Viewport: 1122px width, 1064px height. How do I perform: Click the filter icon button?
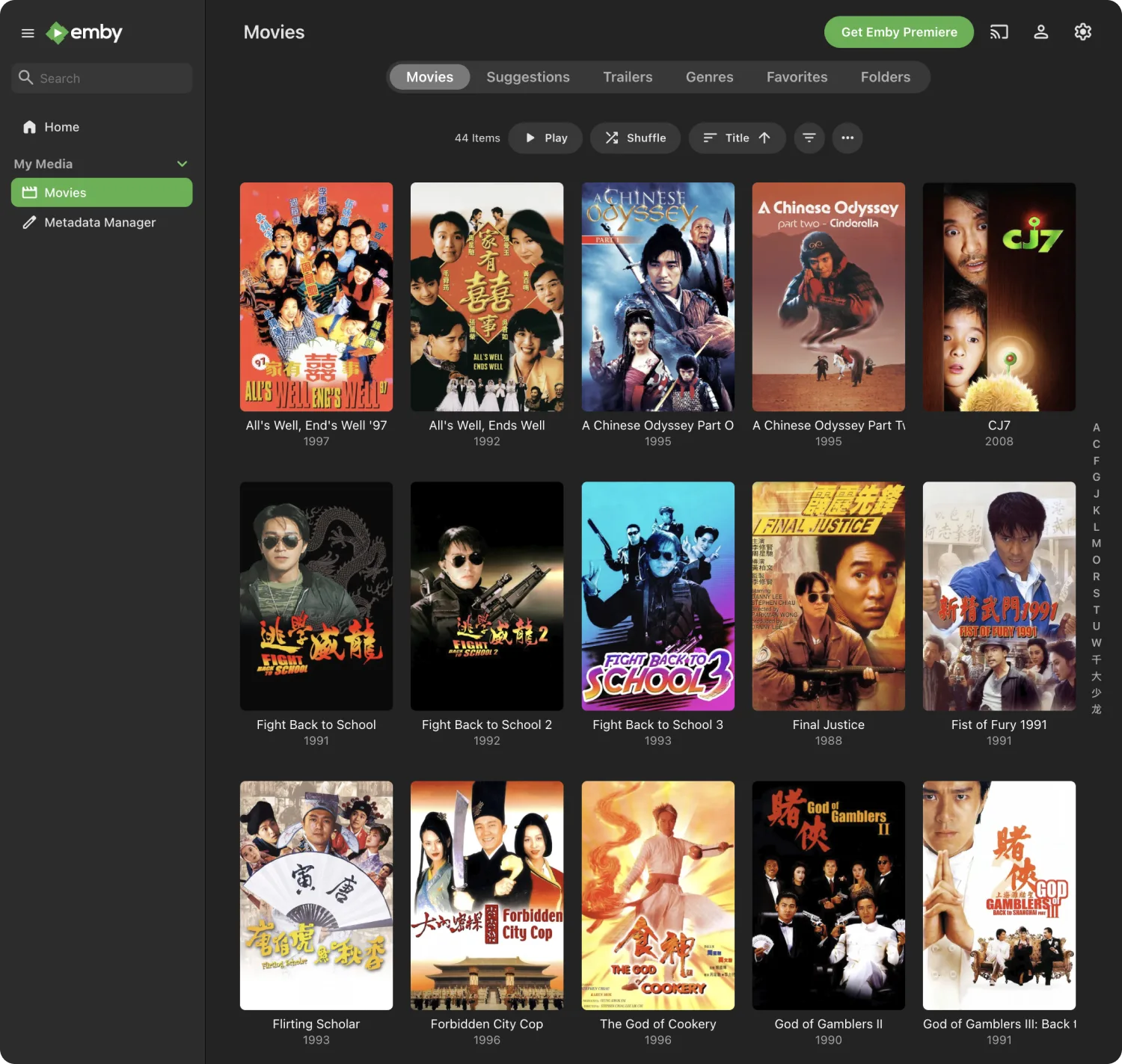tap(809, 138)
